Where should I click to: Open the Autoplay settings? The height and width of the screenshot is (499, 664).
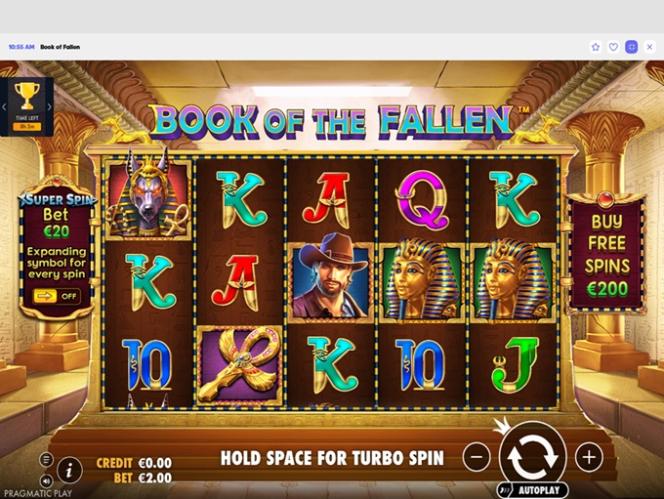[533, 490]
